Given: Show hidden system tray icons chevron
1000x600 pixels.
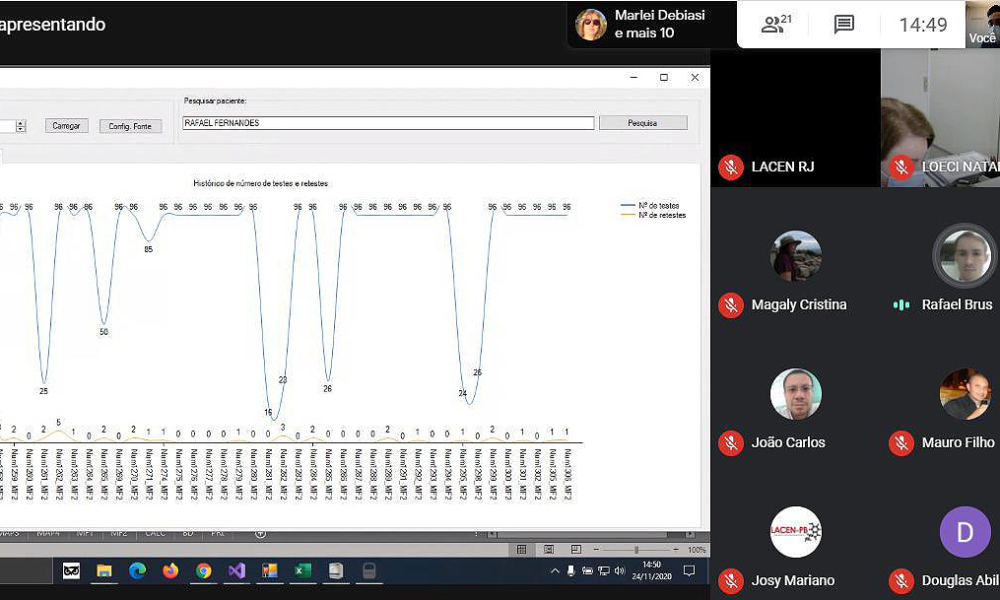Looking at the screenshot, I should tap(555, 571).
